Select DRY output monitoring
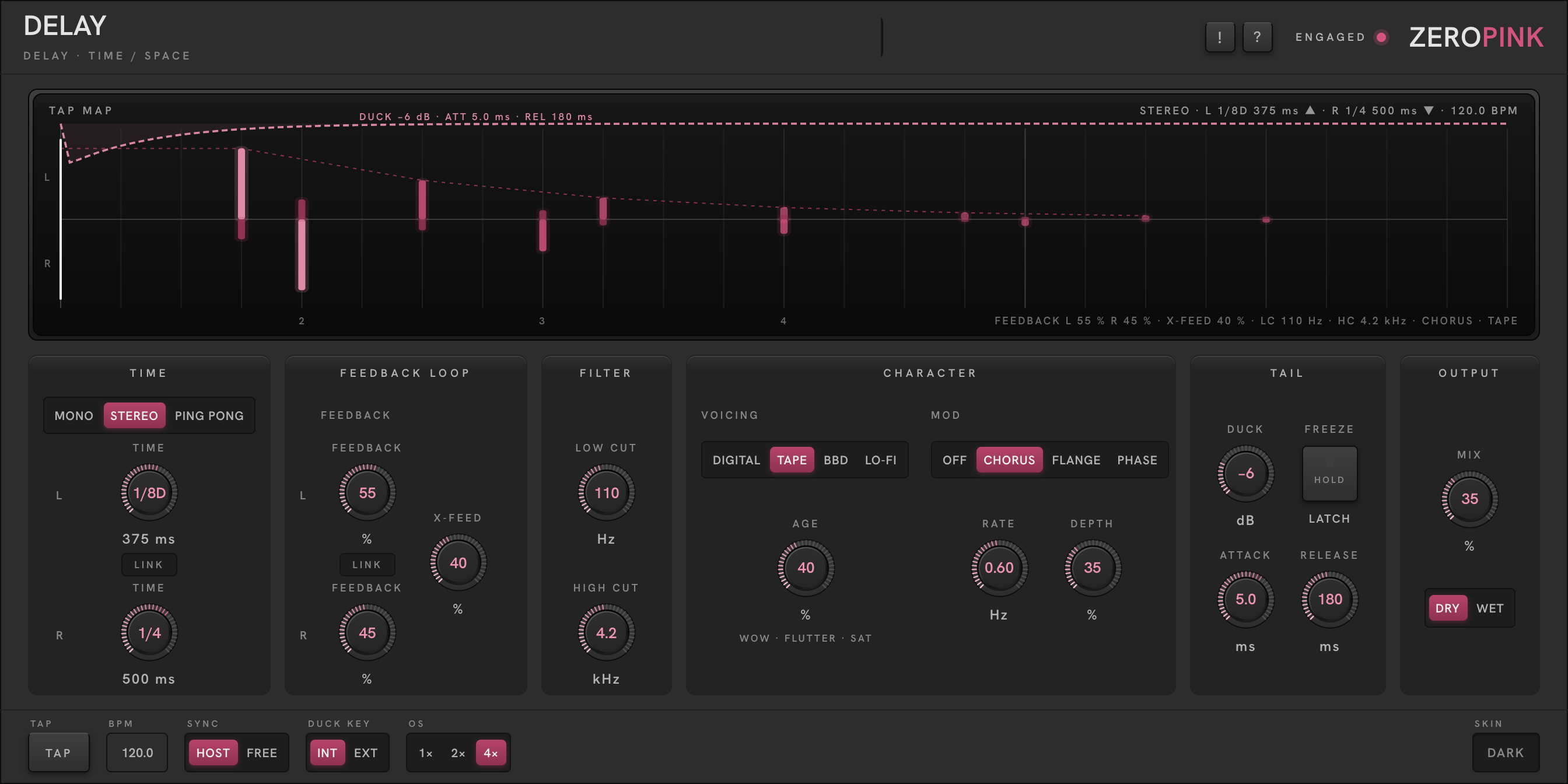Viewport: 1568px width, 784px height. [1447, 608]
